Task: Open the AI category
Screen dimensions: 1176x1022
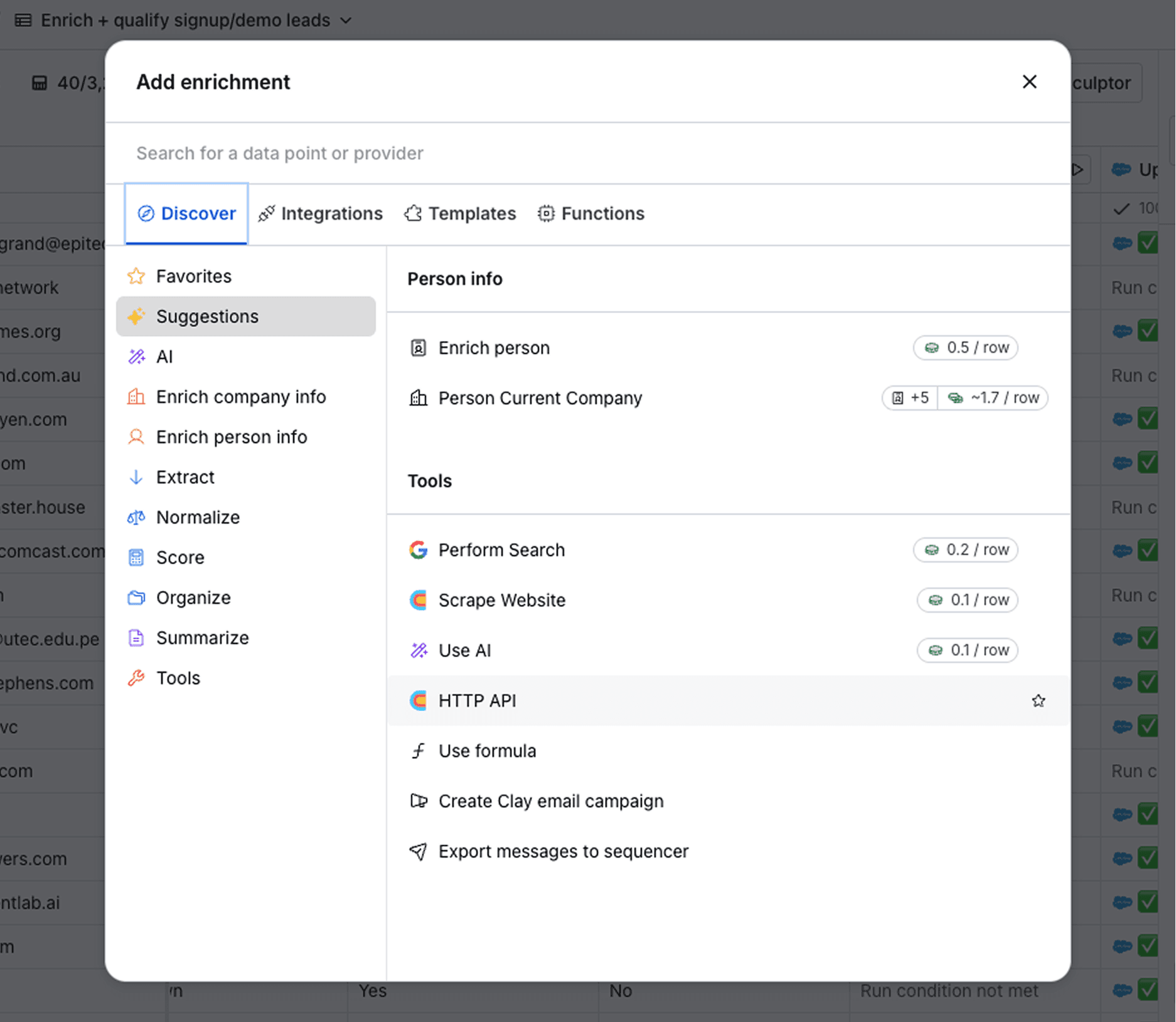Action: click(x=246, y=357)
